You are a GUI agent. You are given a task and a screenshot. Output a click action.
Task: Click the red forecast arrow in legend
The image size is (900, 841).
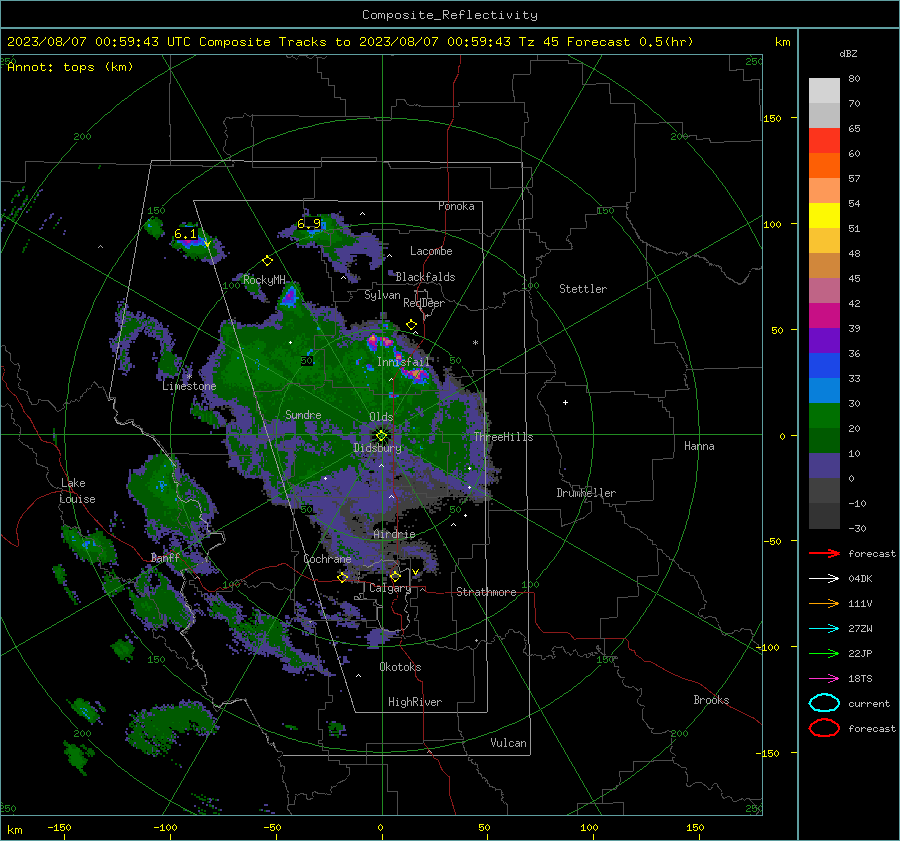point(824,553)
